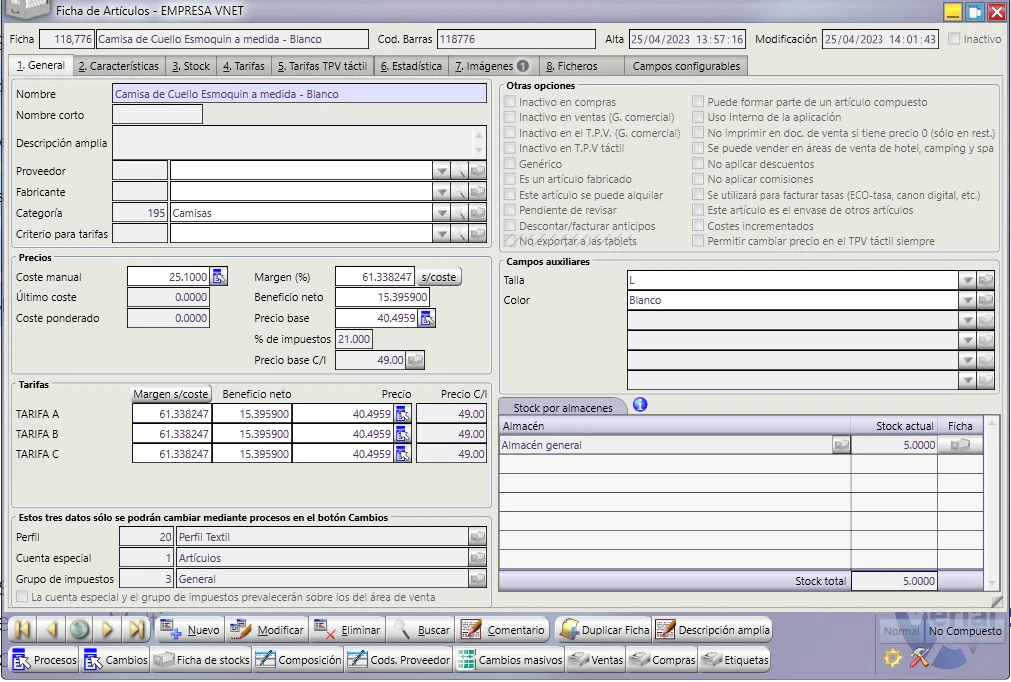Click TARIFA B price calculator icon
This screenshot has width=1011, height=682.
pyautogui.click(x=402, y=434)
